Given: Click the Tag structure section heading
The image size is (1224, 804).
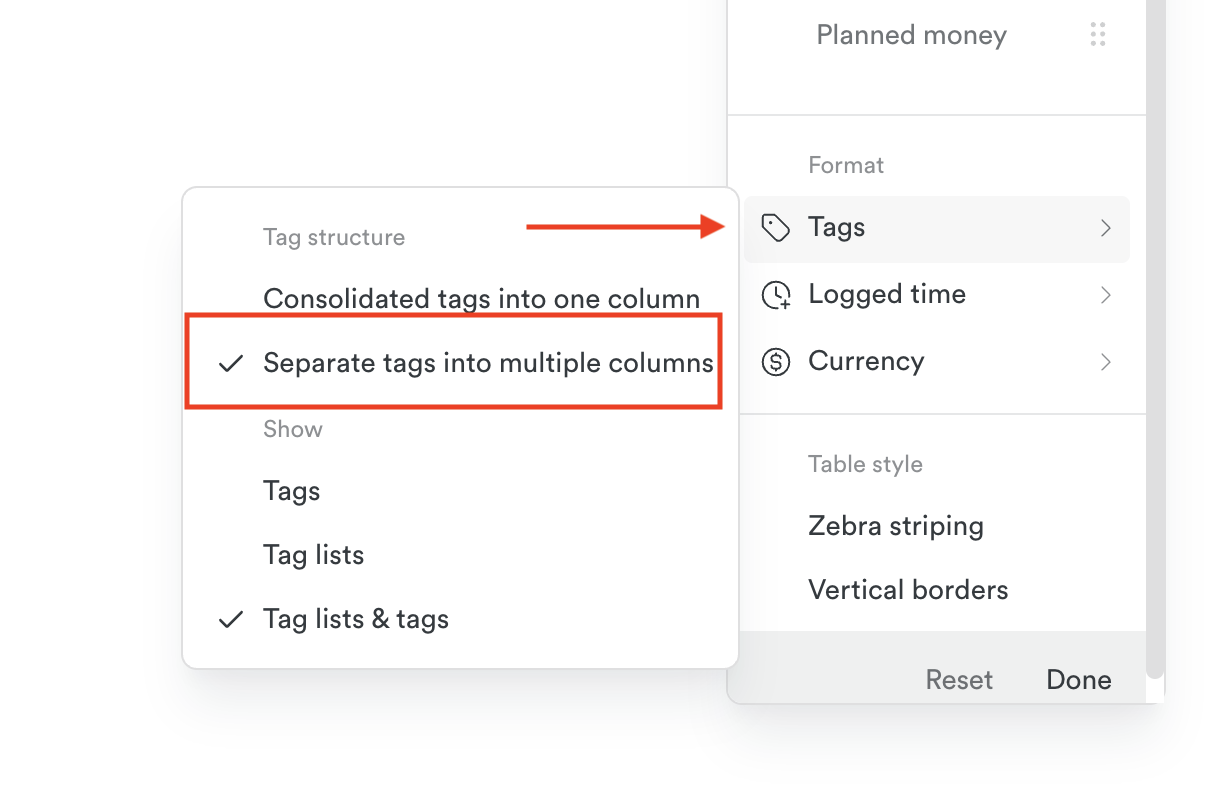Looking at the screenshot, I should [333, 237].
